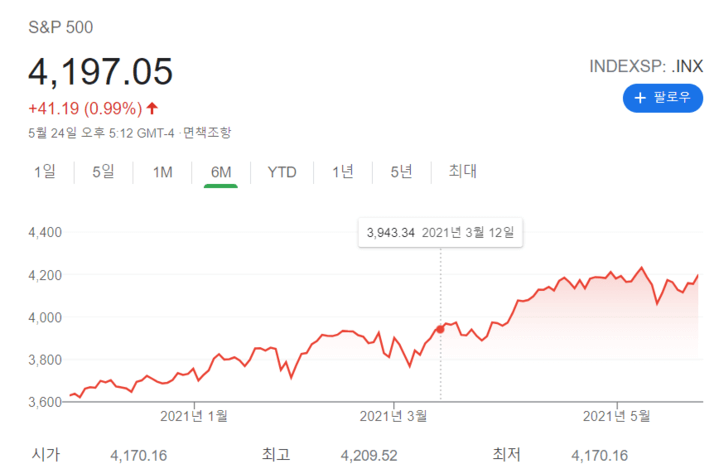Viewport: 719px width, 469px height.
Task: Click the red data point on chart
Action: coord(440,329)
